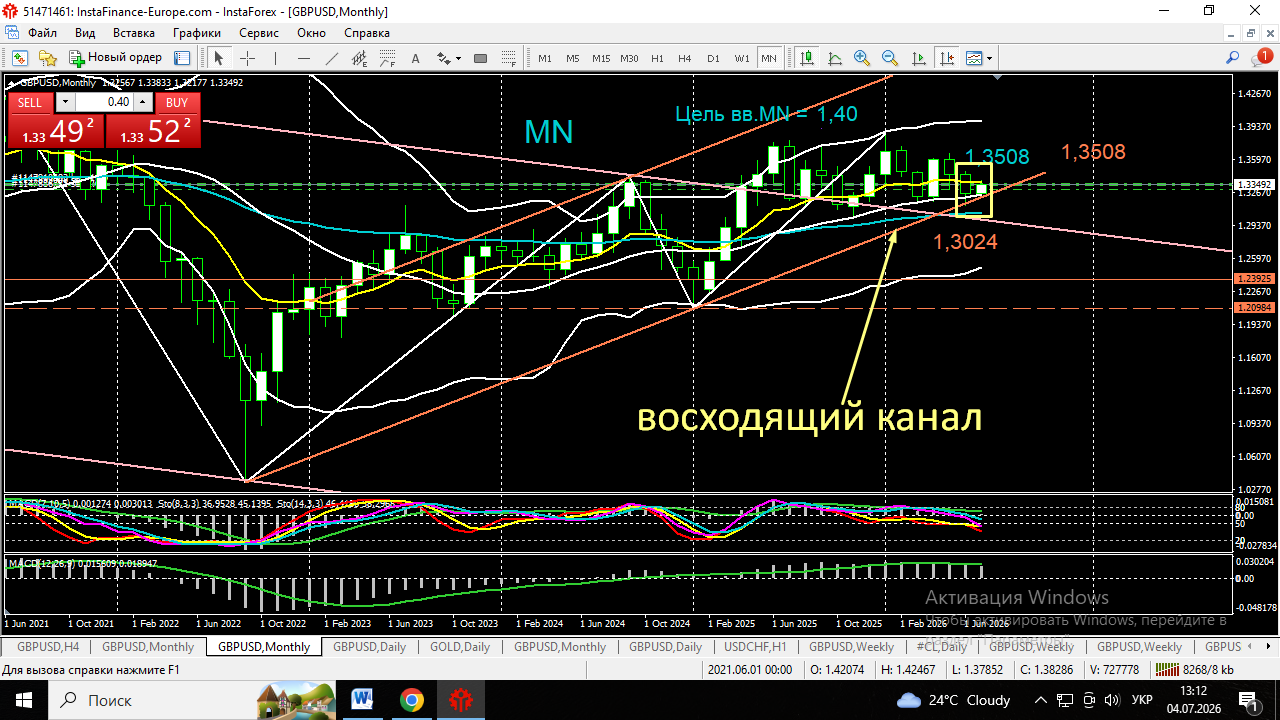Switch timeframe to M15
Image resolution: width=1280 pixels, height=720 pixels.
pyautogui.click(x=600, y=58)
